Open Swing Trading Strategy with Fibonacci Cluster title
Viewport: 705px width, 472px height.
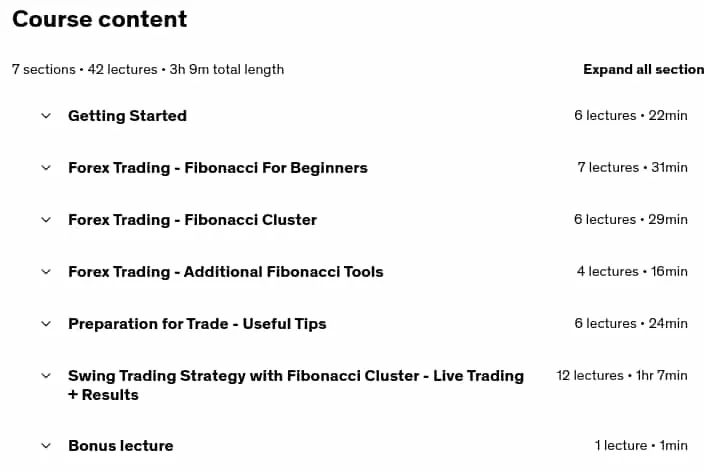pyautogui.click(x=296, y=385)
